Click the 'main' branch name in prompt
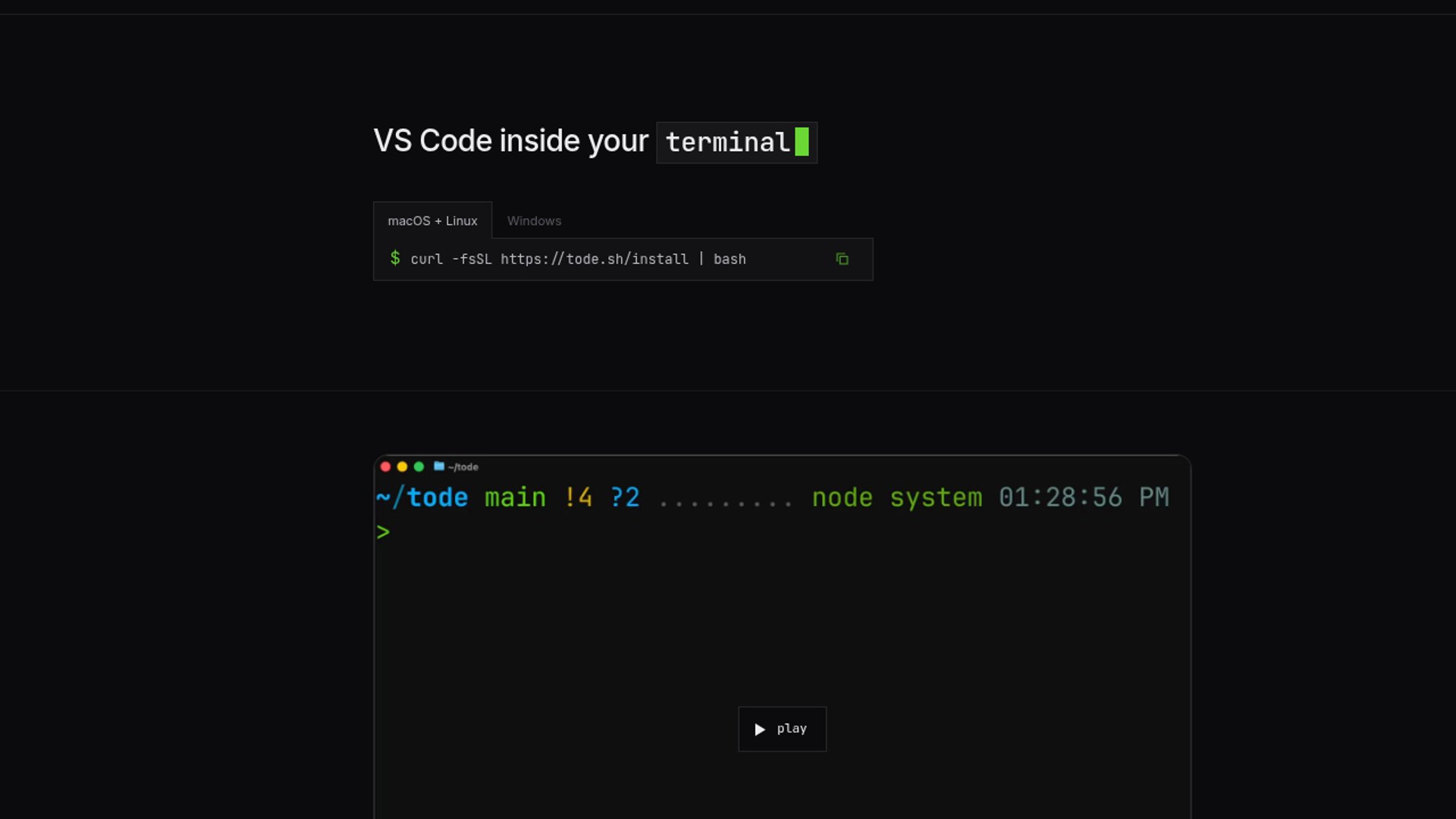Image resolution: width=1456 pixels, height=819 pixels. point(515,497)
